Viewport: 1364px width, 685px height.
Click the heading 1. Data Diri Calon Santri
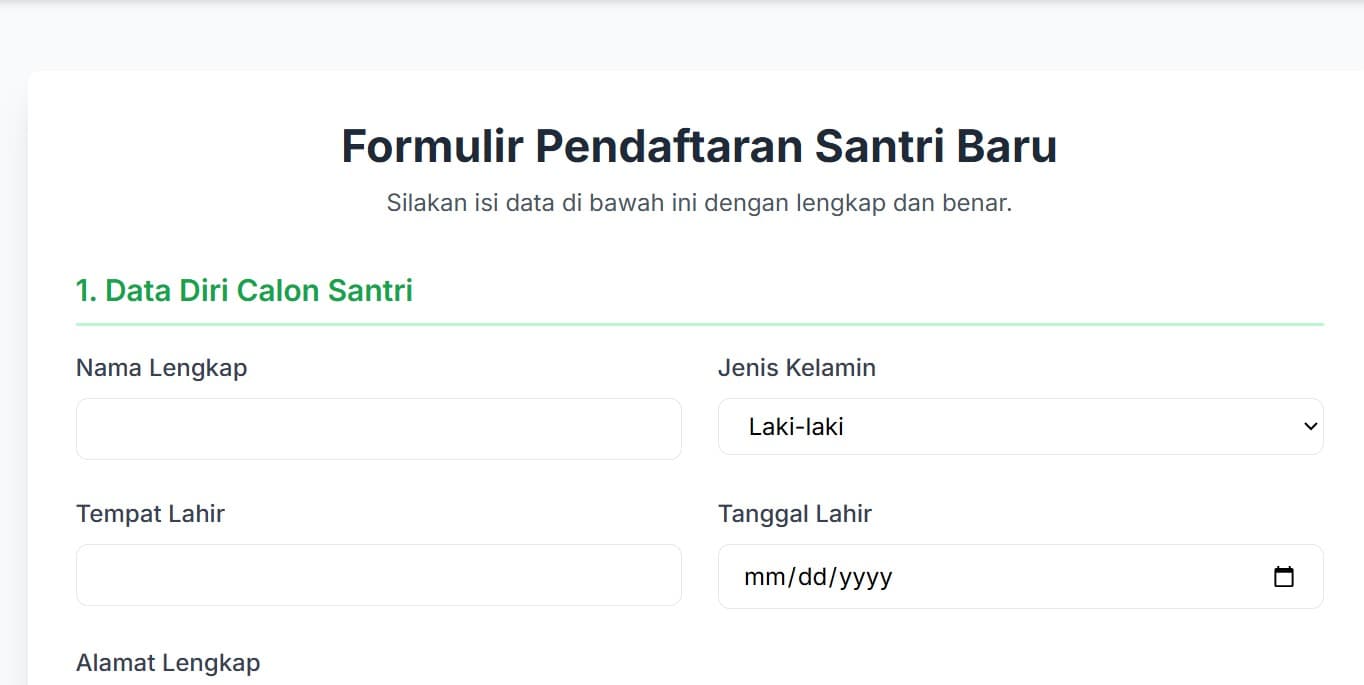click(245, 290)
